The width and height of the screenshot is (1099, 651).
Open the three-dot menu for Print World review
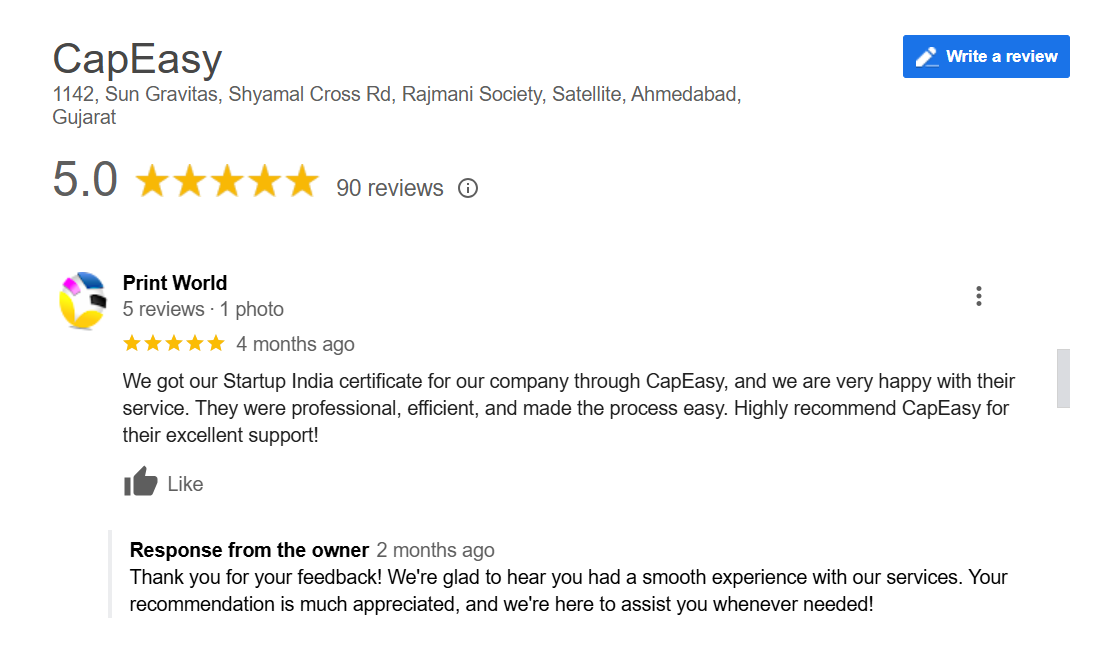click(x=978, y=296)
